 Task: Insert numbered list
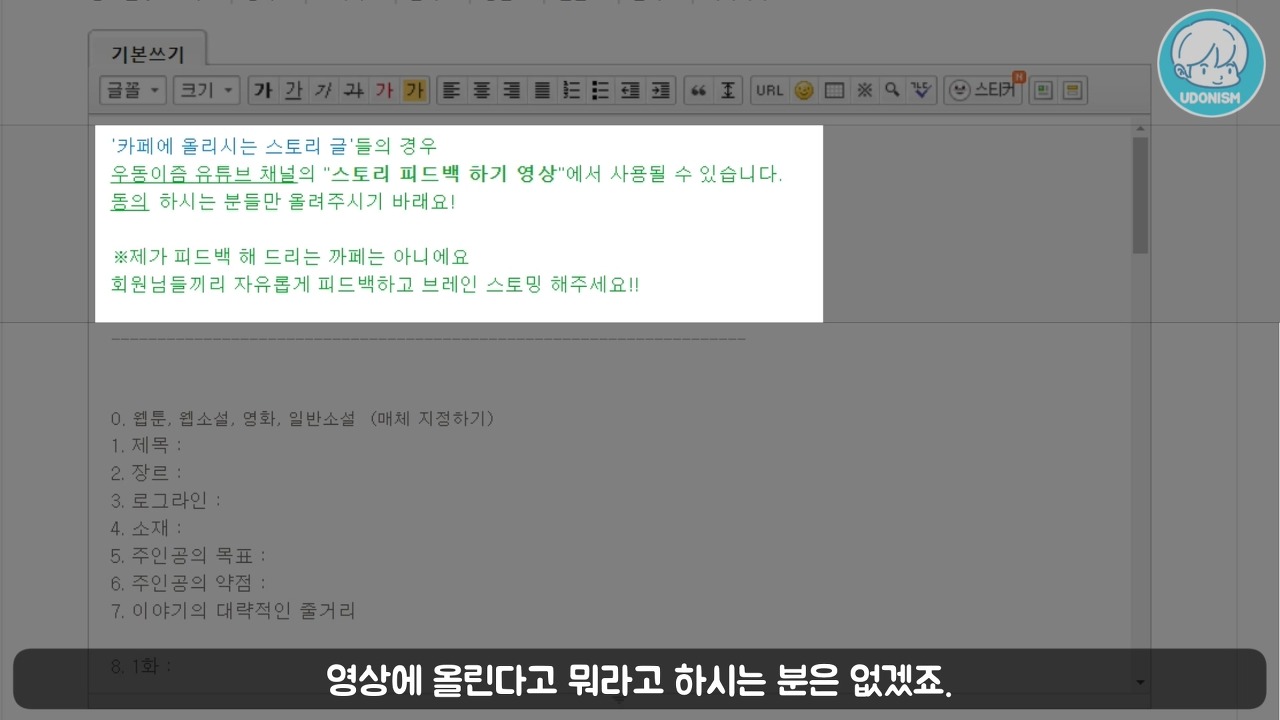(572, 90)
